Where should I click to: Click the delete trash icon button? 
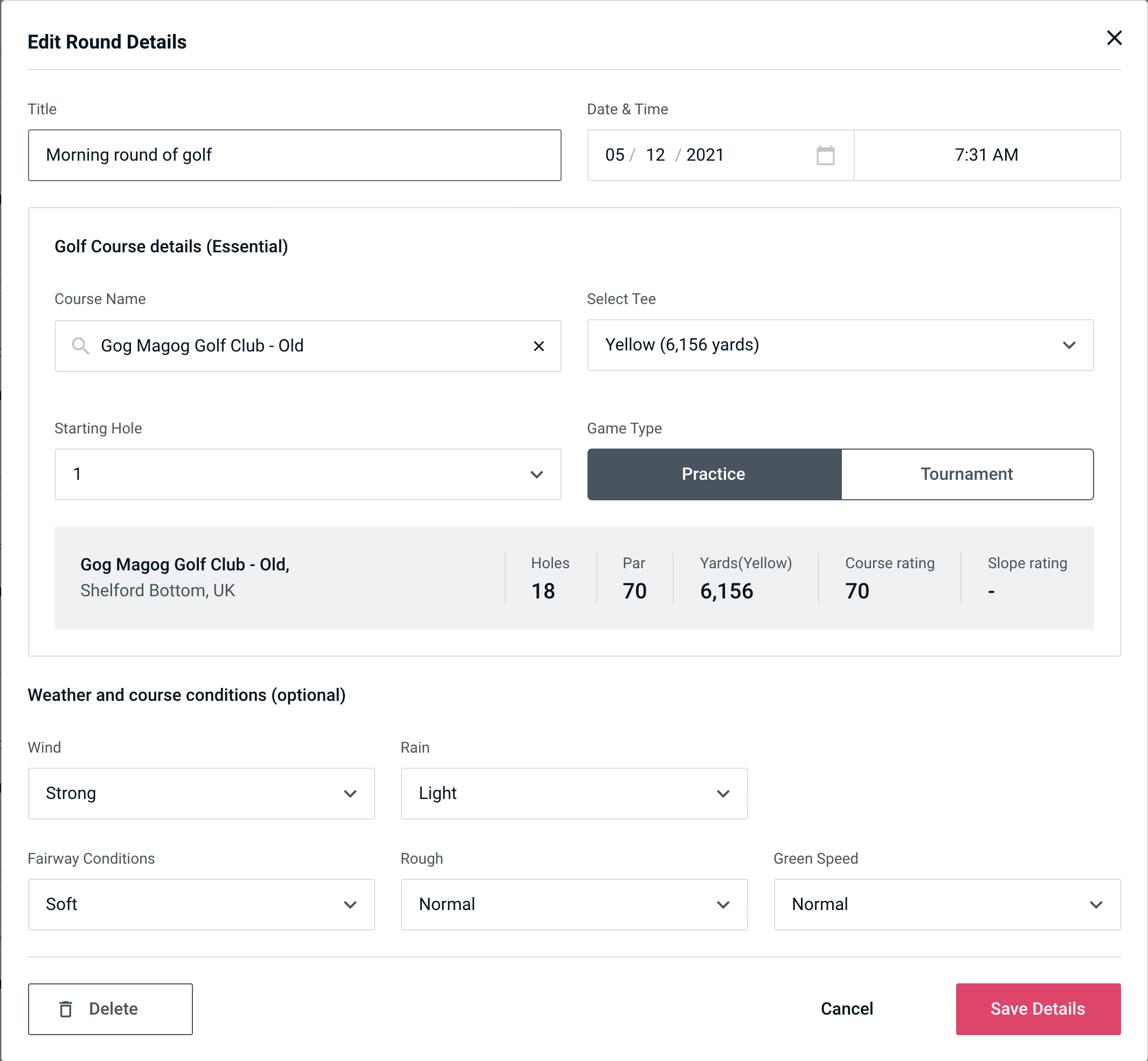click(66, 1008)
